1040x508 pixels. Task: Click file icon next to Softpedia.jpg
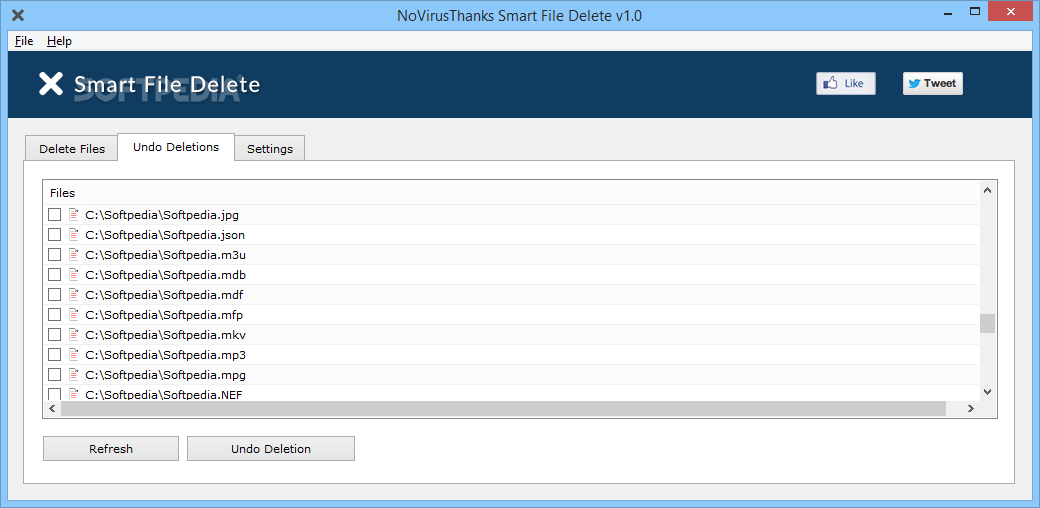[x=74, y=215]
